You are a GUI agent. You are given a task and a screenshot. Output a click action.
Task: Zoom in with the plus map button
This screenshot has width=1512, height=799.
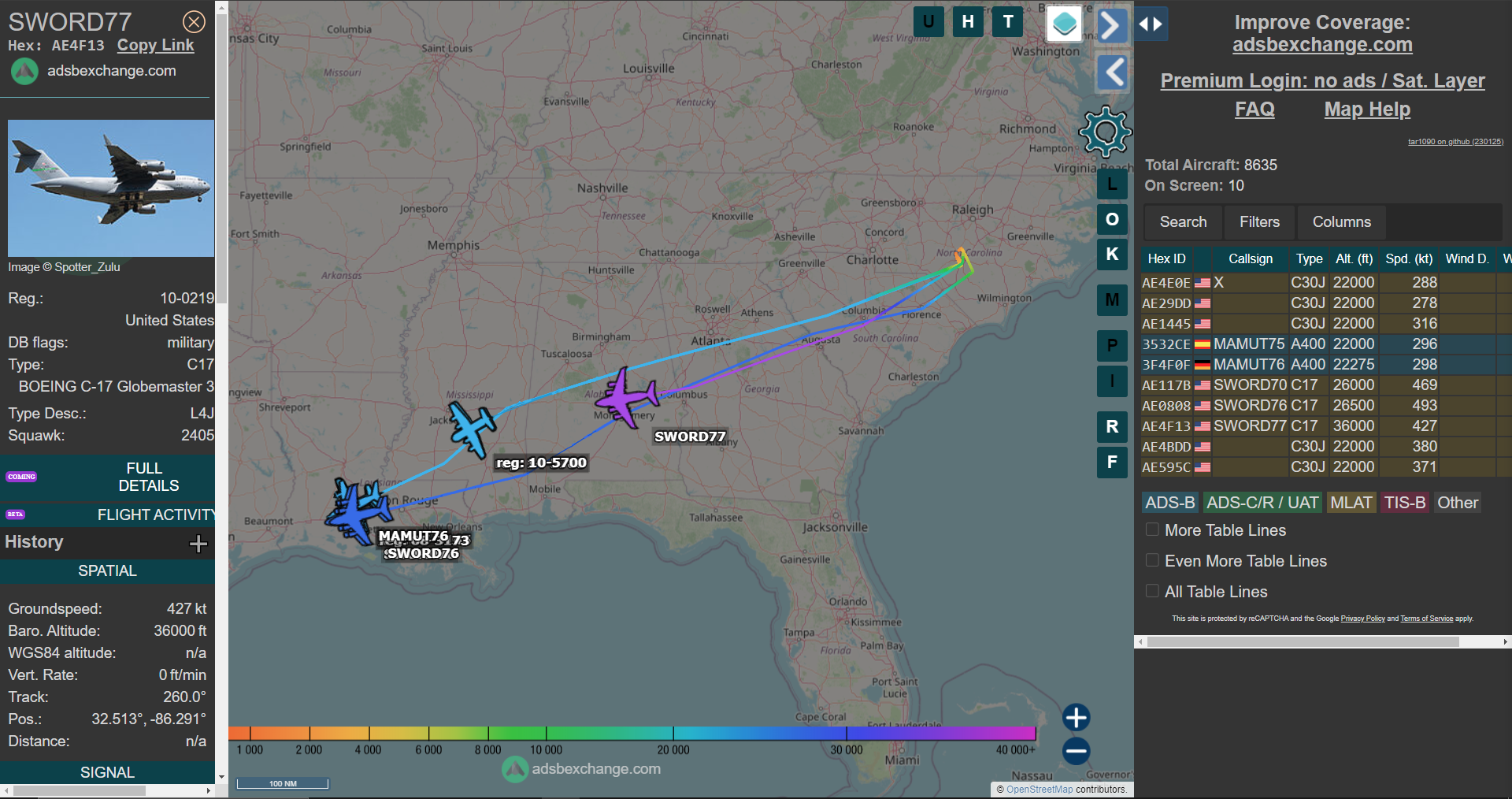1076,718
